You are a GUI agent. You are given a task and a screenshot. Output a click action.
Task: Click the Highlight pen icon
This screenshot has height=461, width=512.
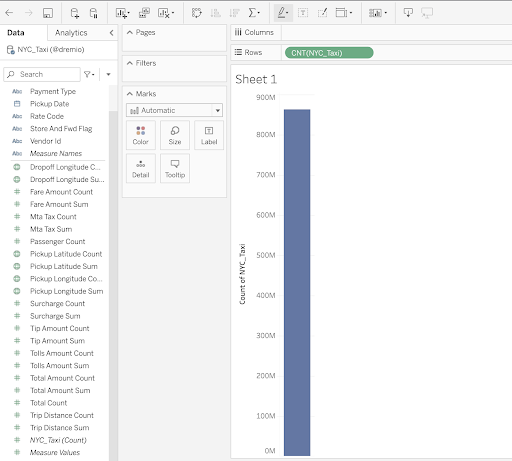[283, 13]
